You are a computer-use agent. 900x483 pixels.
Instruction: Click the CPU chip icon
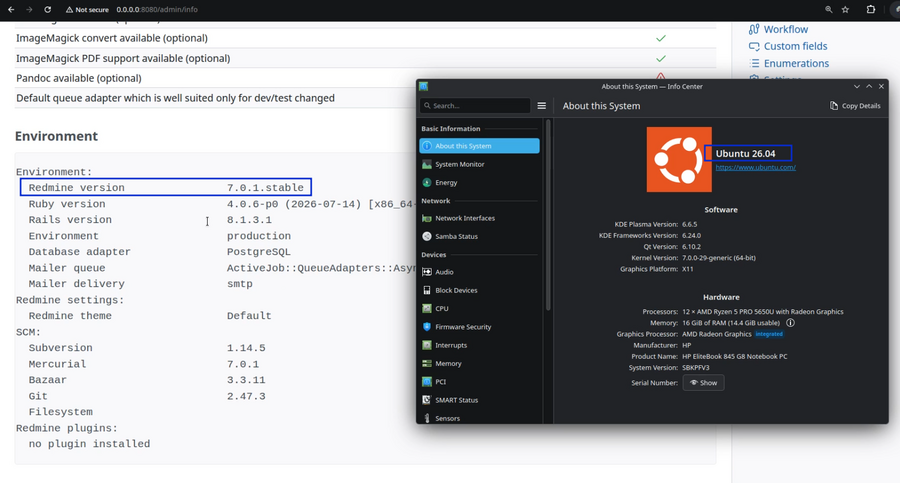[x=426, y=308]
